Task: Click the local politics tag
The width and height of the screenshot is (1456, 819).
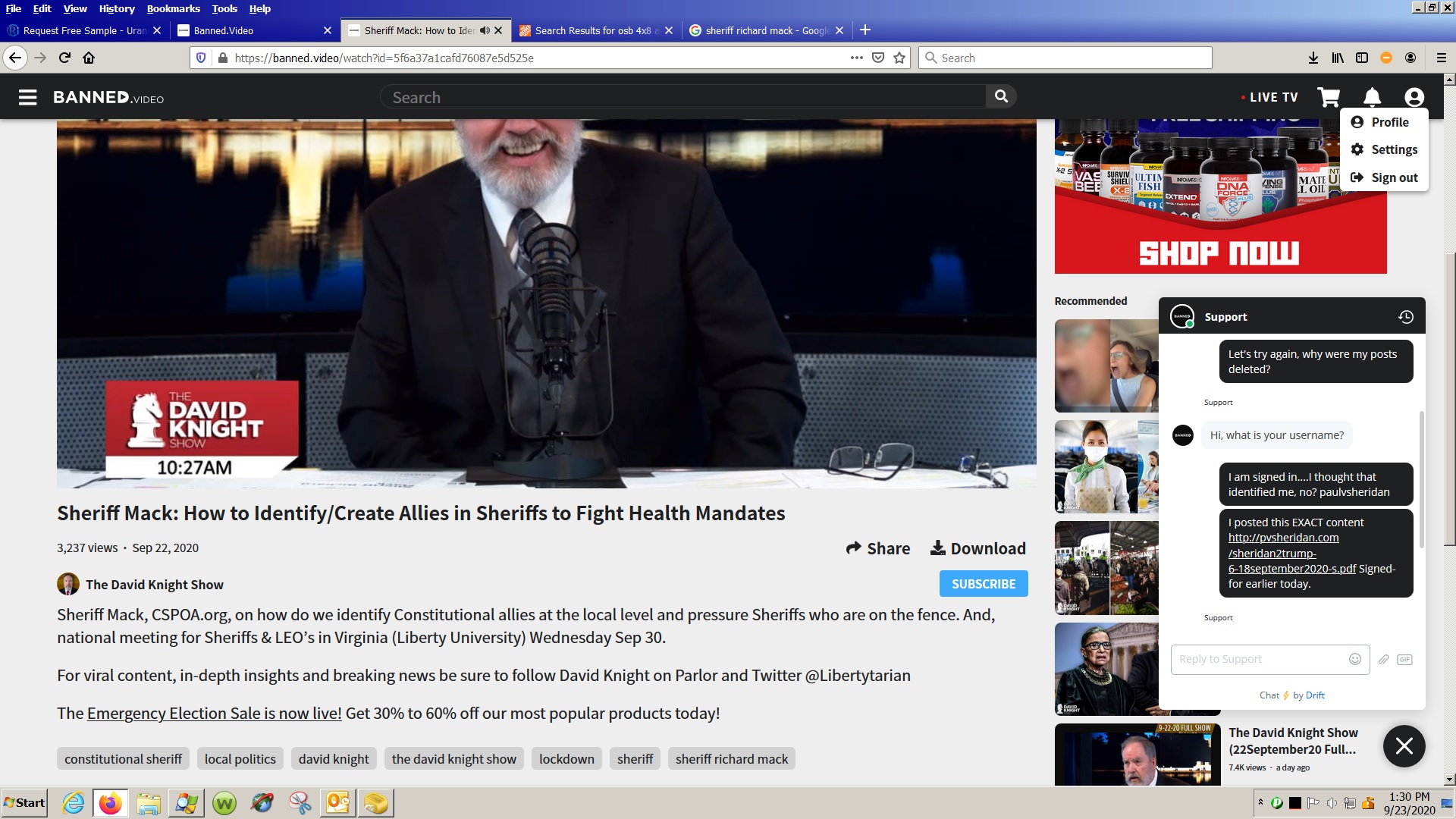Action: point(240,759)
